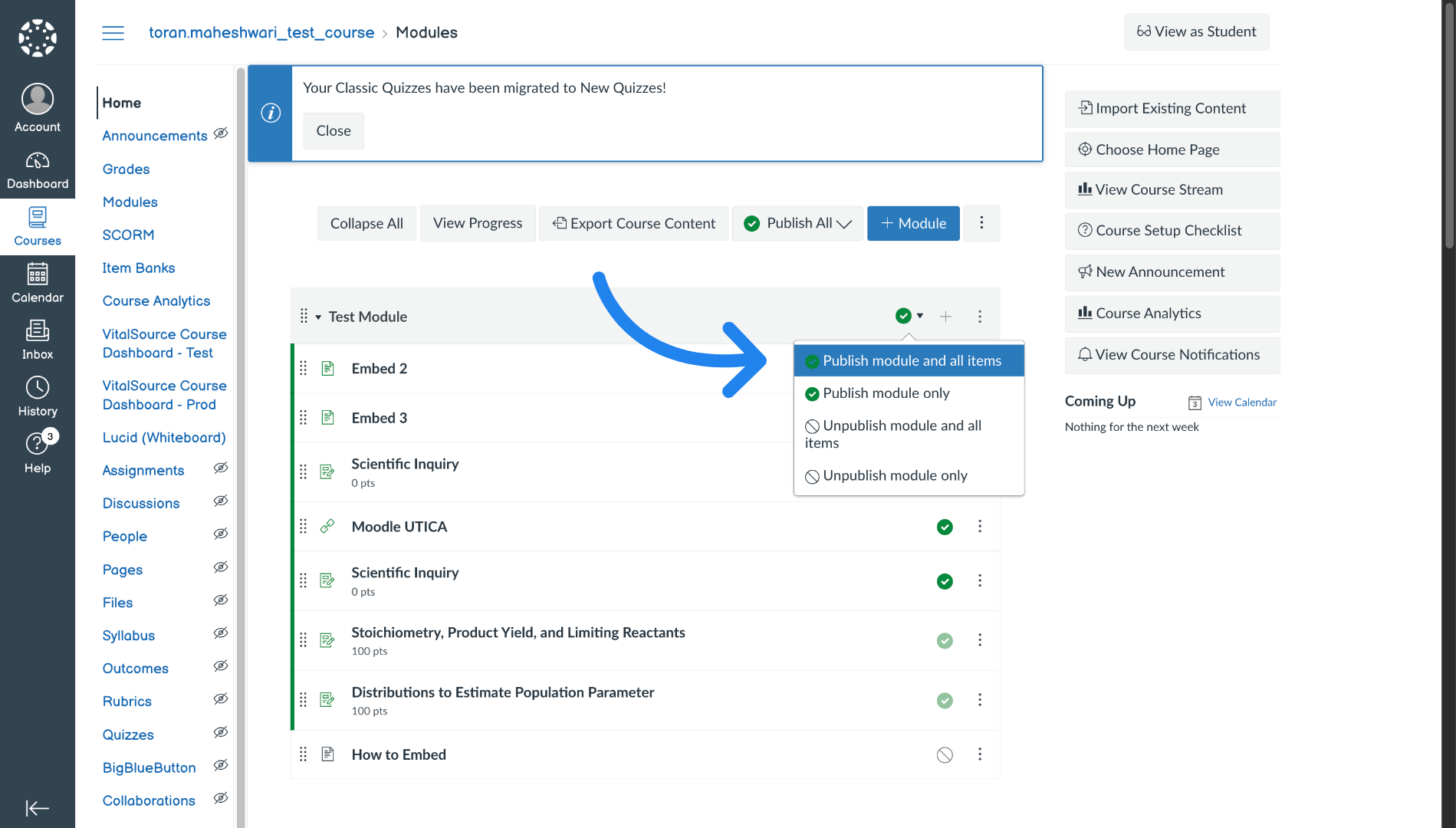Viewport: 1456px width, 828px height.
Task: Click the hidden eye icon beside Announcements
Action: [221, 133]
